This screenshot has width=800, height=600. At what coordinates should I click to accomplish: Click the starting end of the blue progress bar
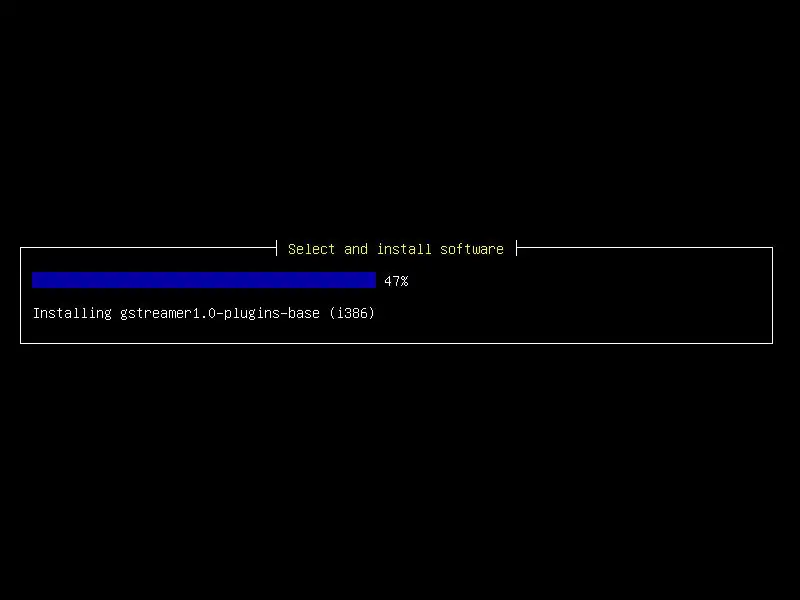coord(35,280)
